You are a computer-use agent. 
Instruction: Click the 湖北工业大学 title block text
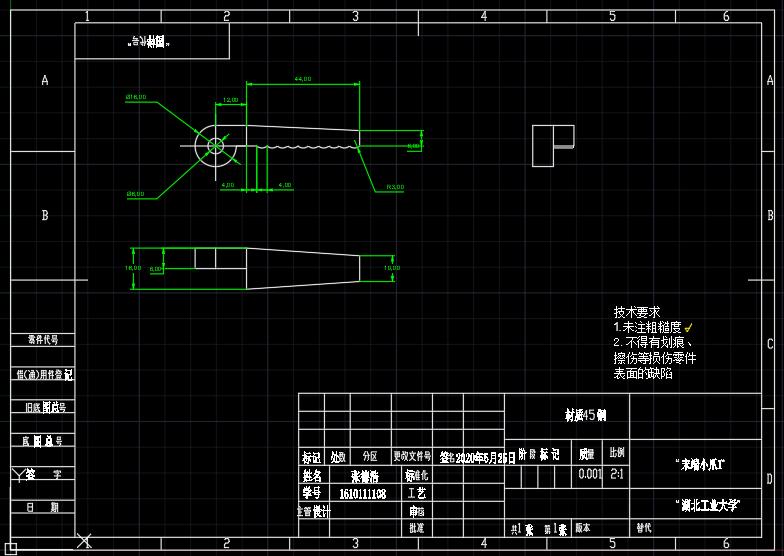tap(707, 506)
